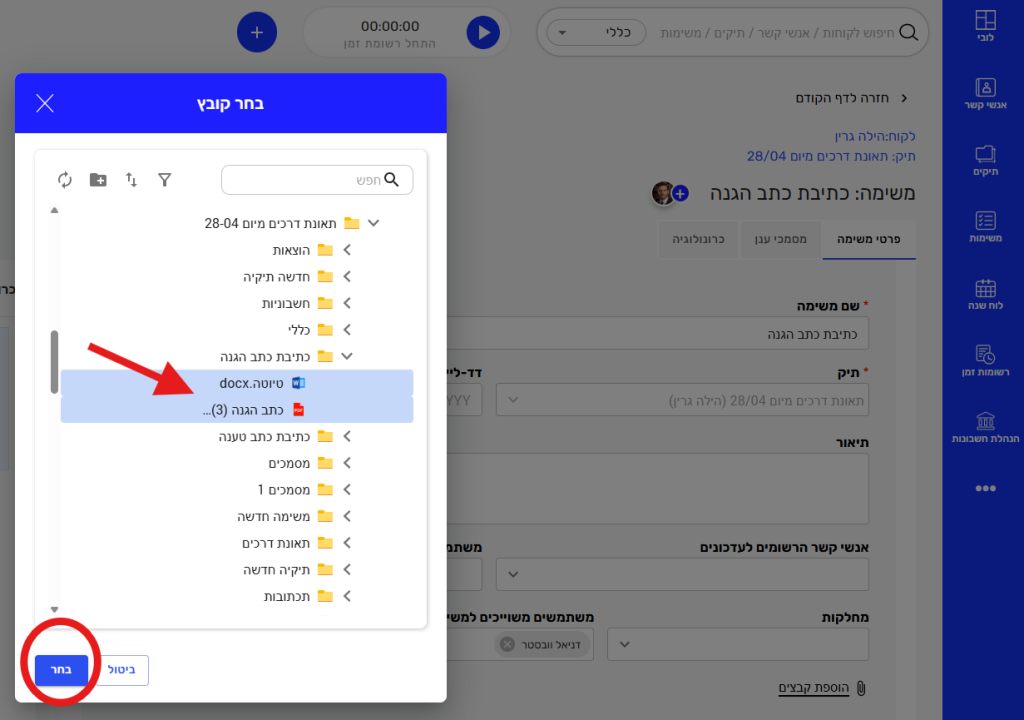Click the new folder icon
Viewport: 1024px width, 720px height.
[98, 180]
